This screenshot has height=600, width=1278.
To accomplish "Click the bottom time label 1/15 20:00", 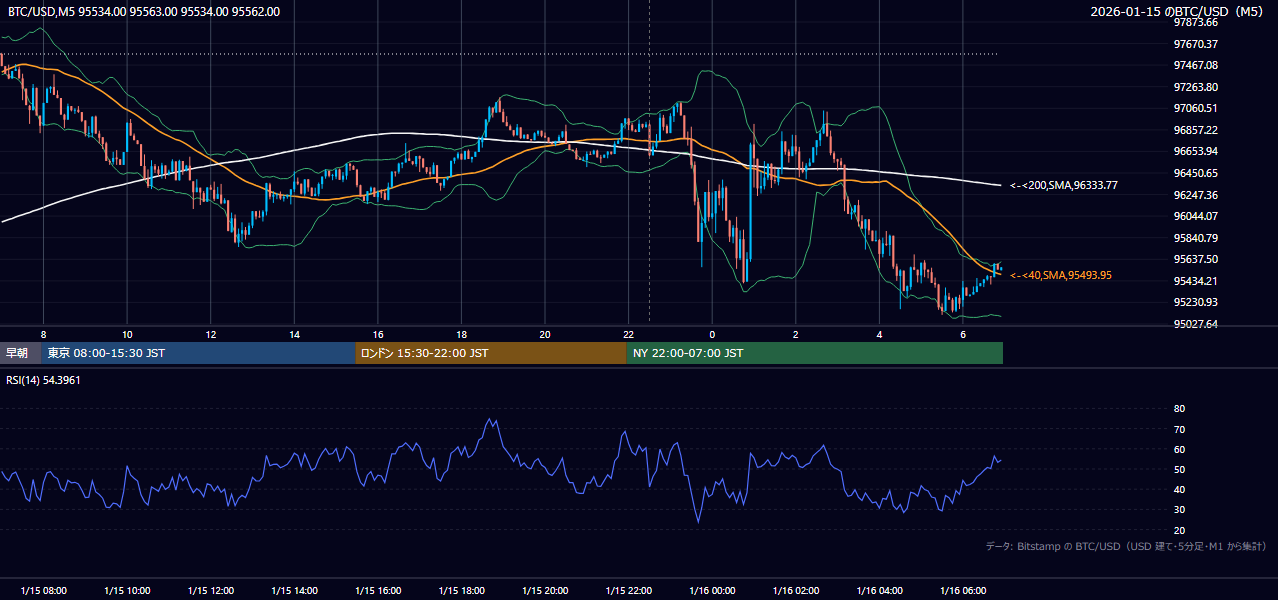I will [545, 591].
